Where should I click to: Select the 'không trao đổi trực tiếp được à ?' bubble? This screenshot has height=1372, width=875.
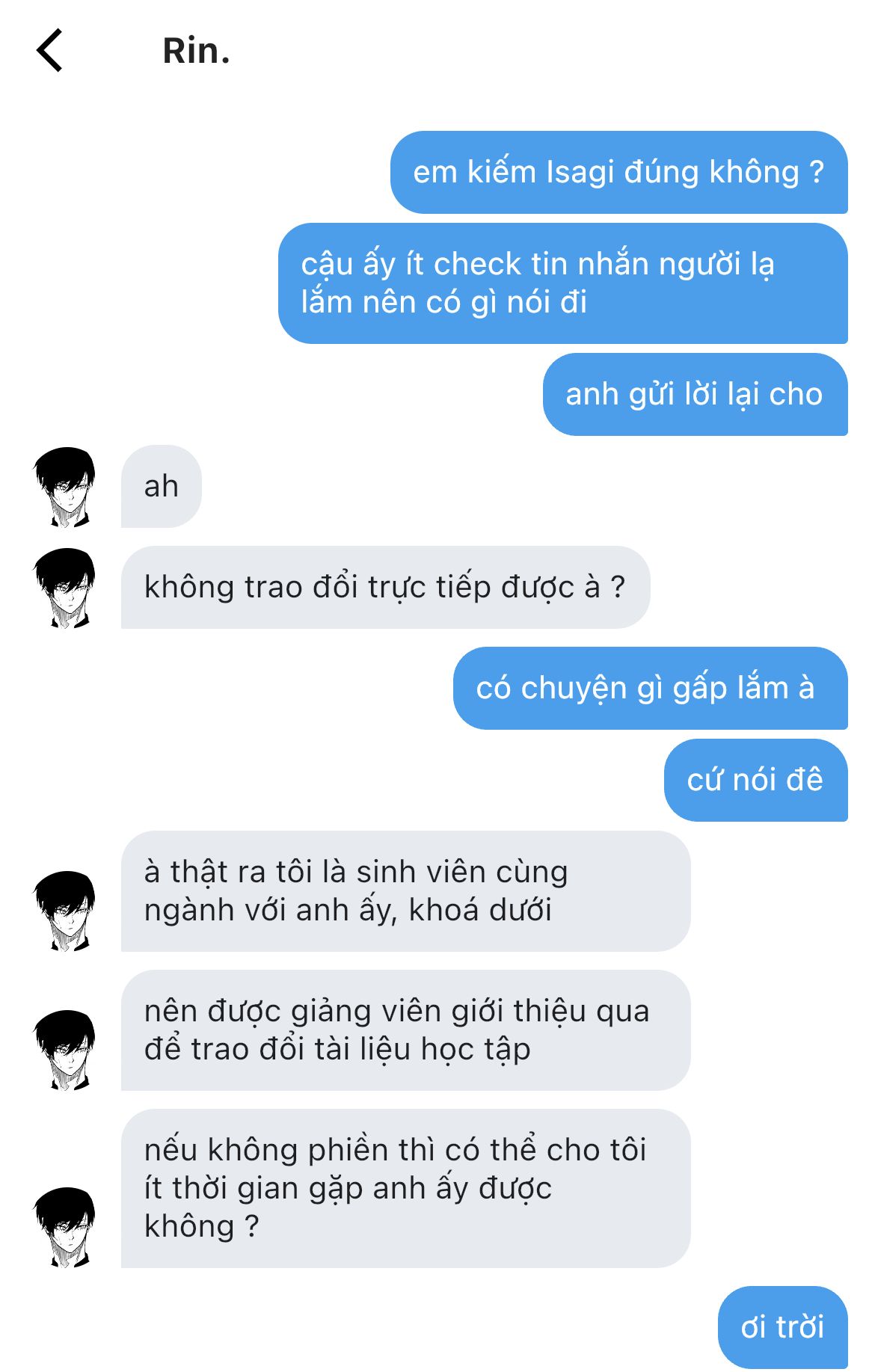[x=385, y=588]
